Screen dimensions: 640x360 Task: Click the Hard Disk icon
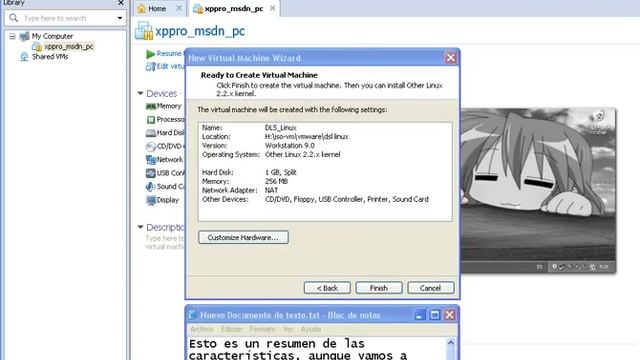pos(151,133)
